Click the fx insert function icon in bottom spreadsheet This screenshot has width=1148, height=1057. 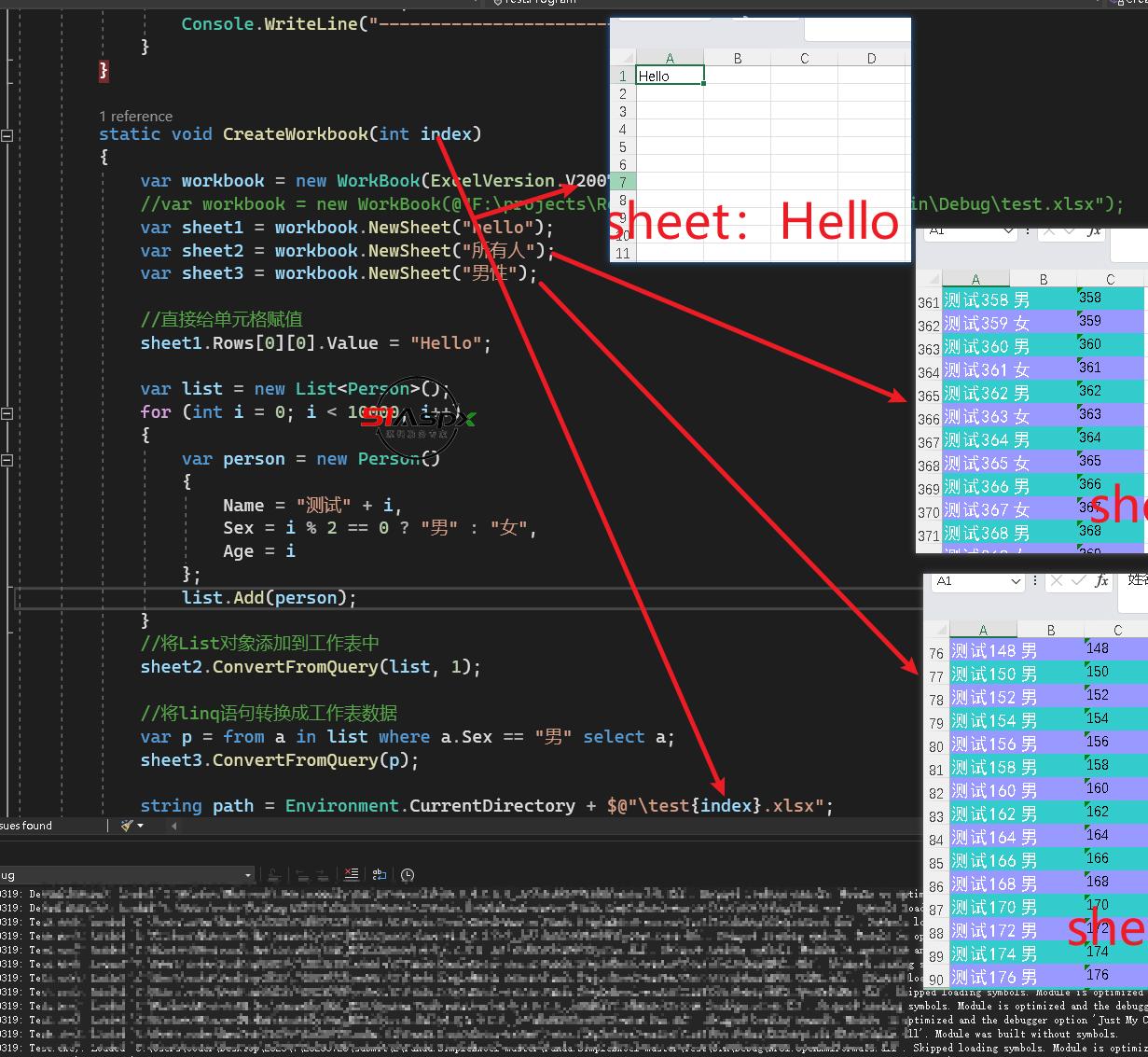1101,580
